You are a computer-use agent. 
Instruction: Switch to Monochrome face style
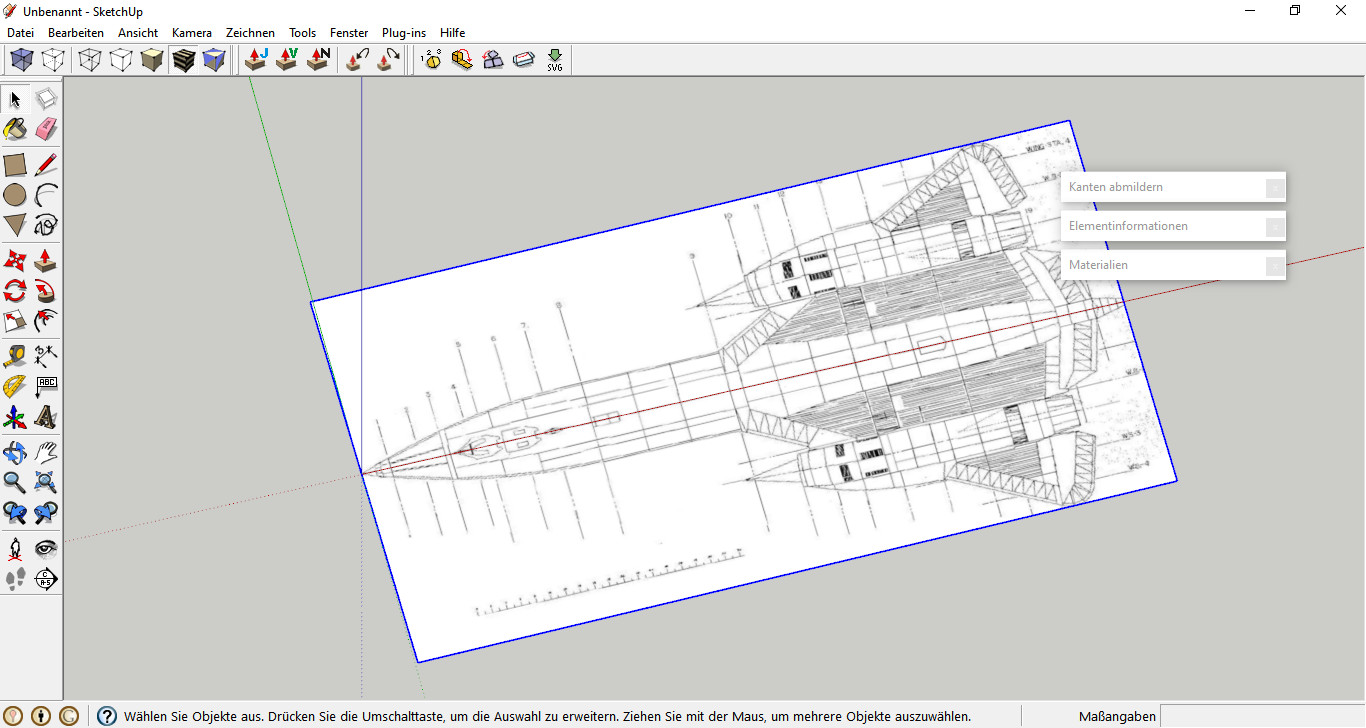click(214, 60)
